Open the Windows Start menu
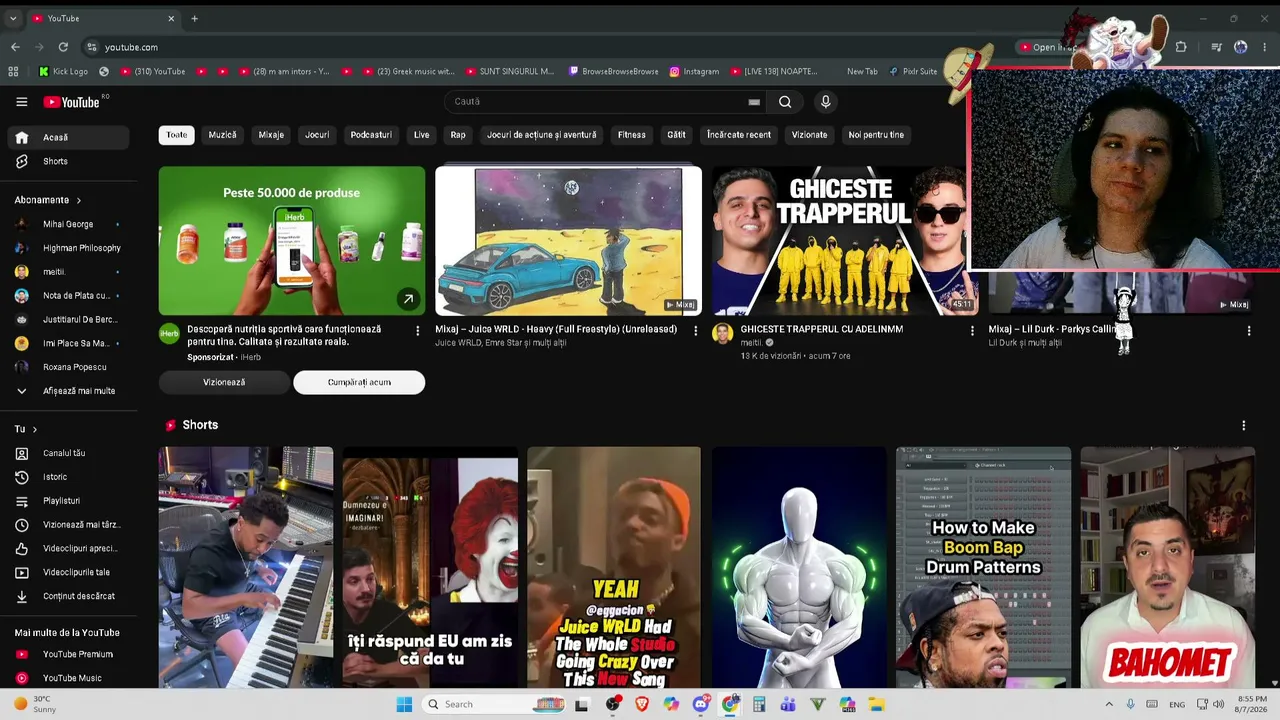This screenshot has height=720, width=1280. click(404, 704)
